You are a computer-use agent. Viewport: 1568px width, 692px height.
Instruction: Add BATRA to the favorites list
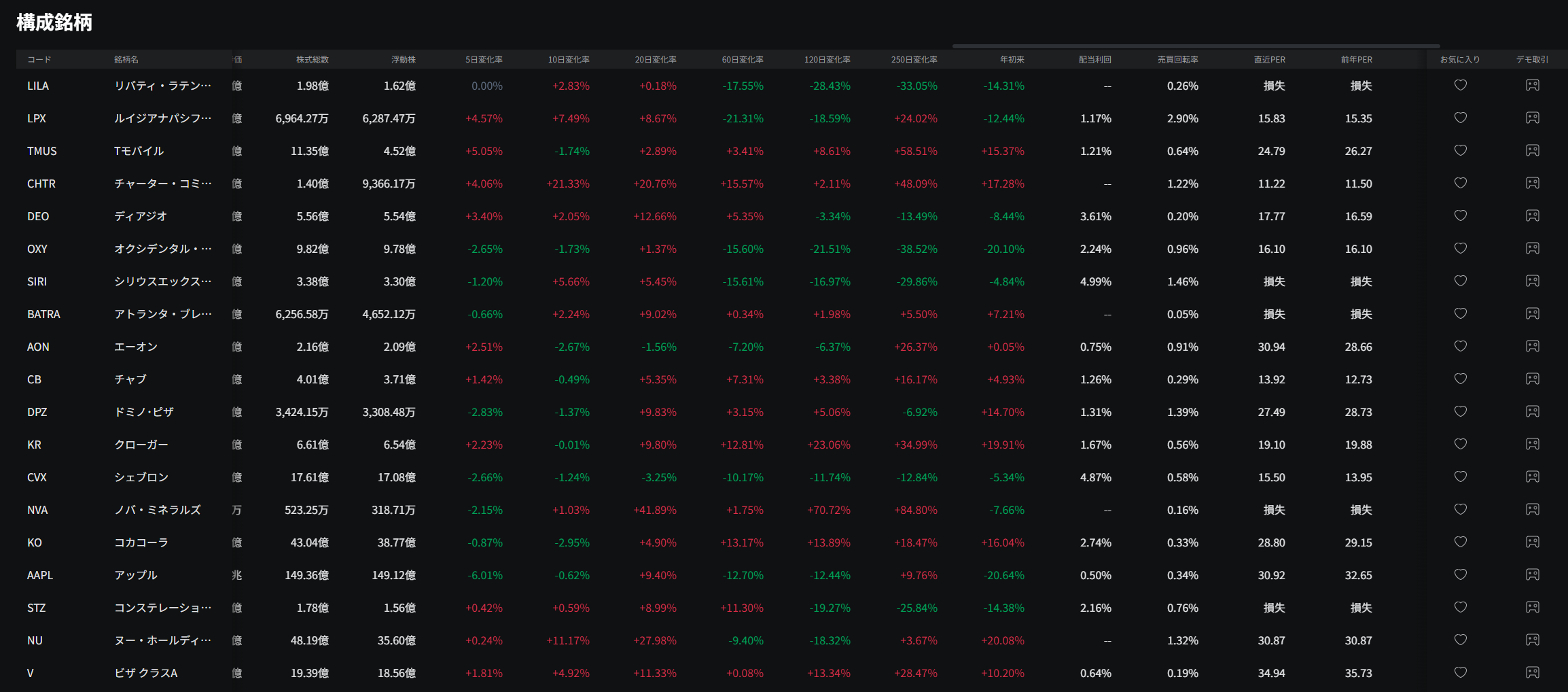coord(1460,314)
